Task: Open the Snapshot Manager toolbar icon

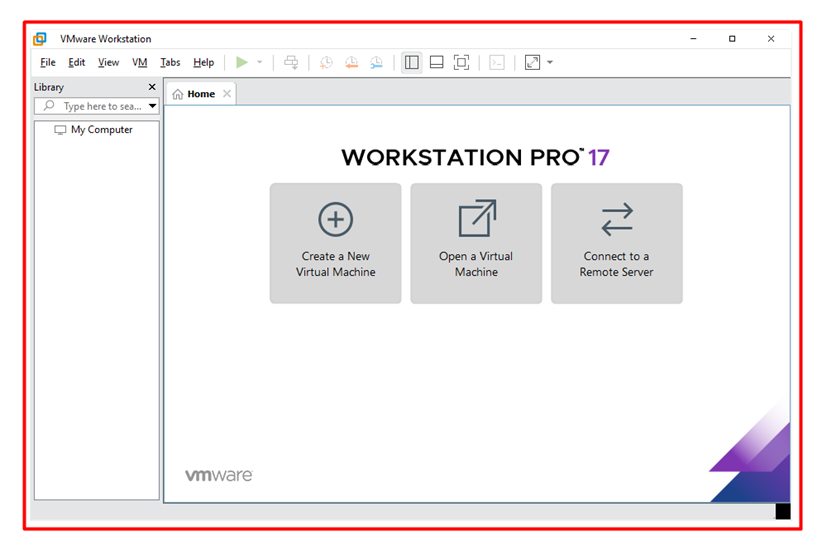Action: (376, 62)
